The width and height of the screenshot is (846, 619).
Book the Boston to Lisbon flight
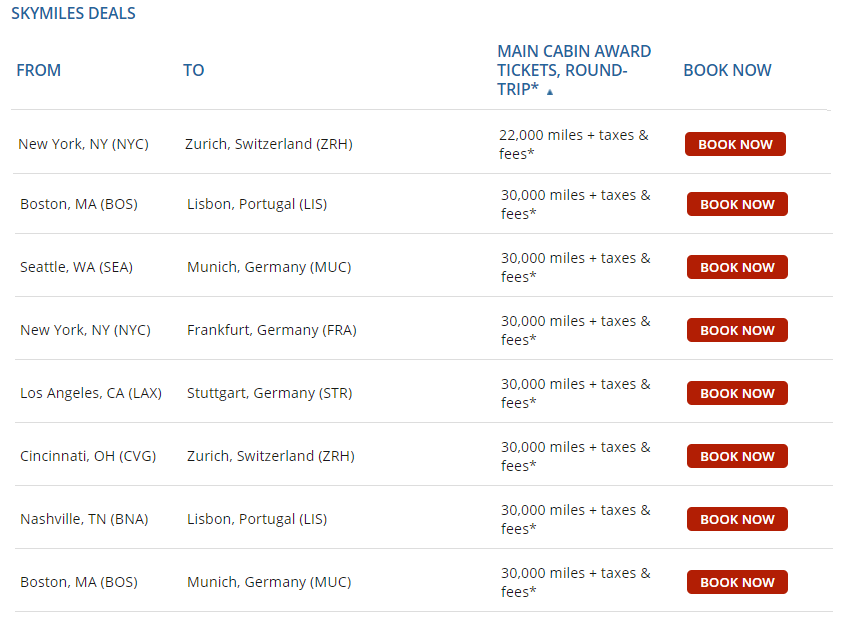(737, 204)
